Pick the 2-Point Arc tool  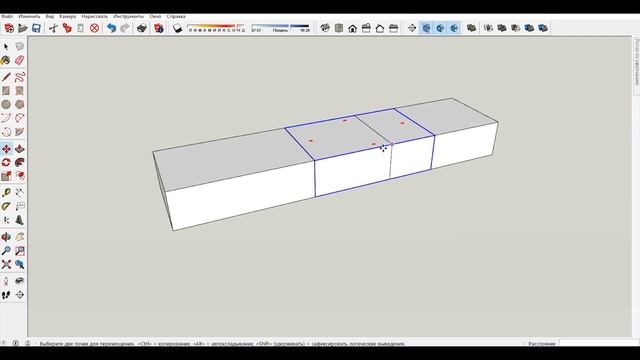coord(19,118)
